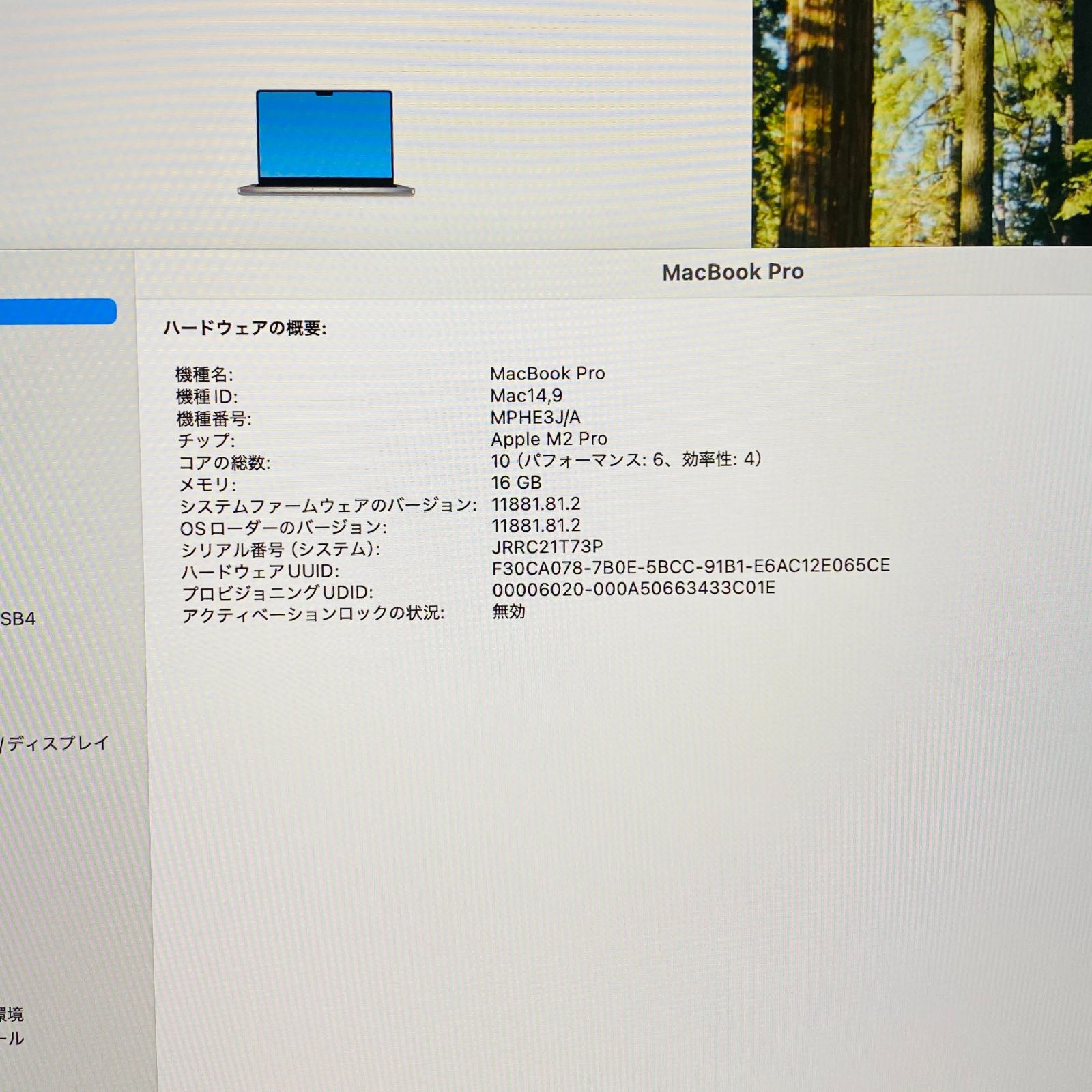This screenshot has width=1092, height=1092.
Task: Click the provisioning UDID starting 00006020
Action: click(634, 588)
